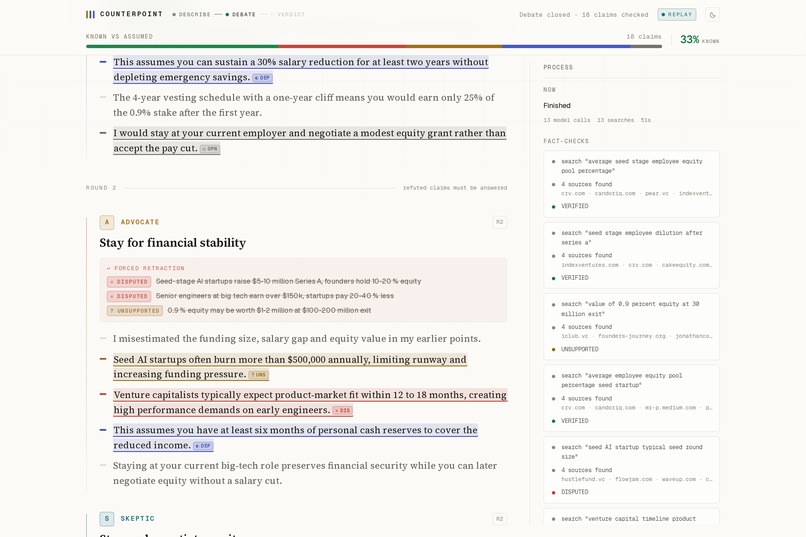806x537 pixels.
Task: Click the UNS tag after funding pressure claim
Action: pos(259,375)
